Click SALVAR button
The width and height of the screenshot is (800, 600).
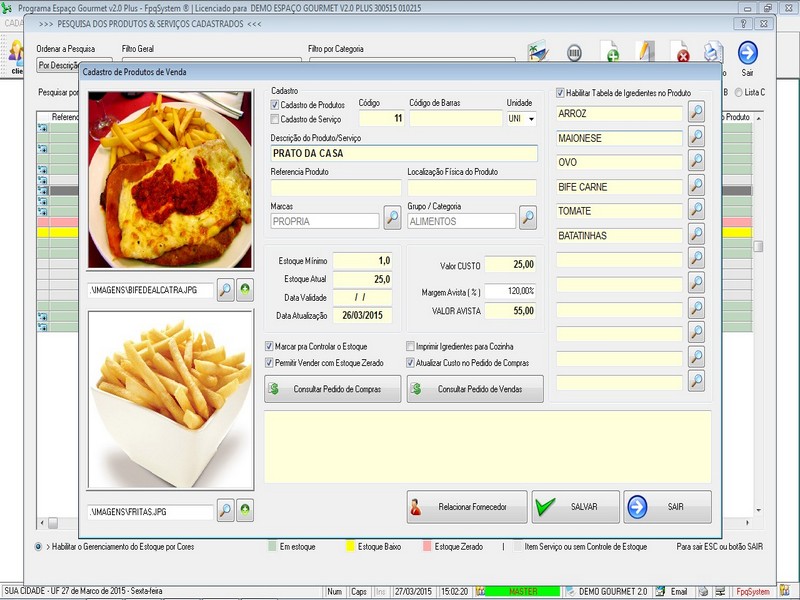(576, 507)
